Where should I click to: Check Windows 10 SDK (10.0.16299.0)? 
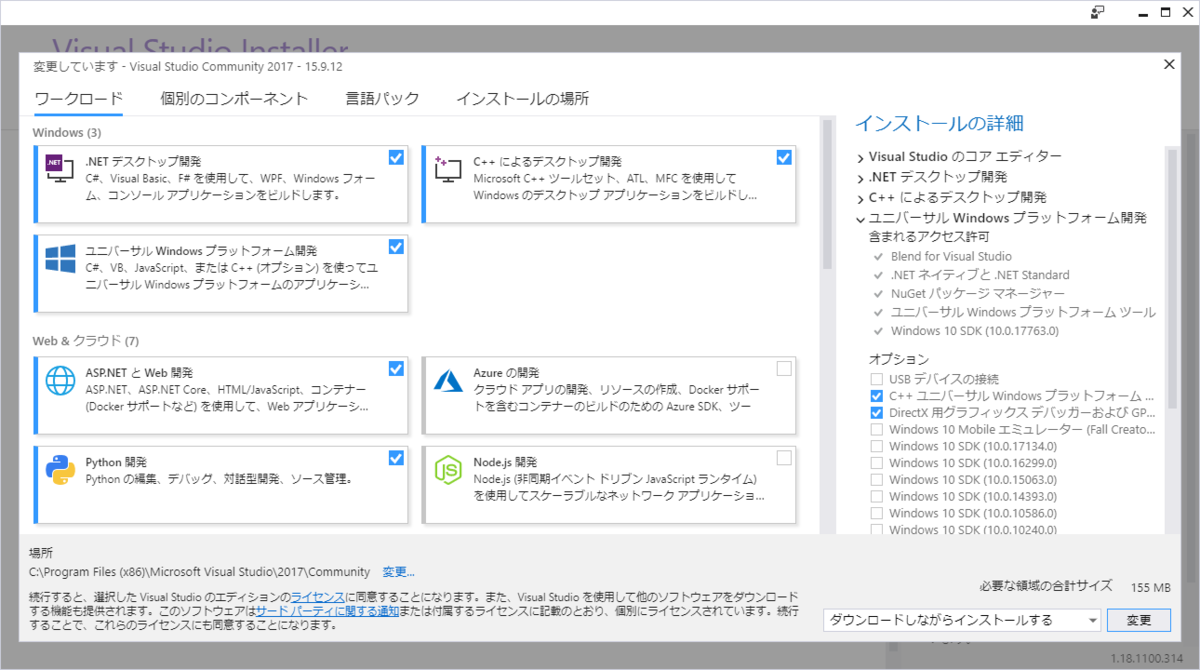pyautogui.click(x=876, y=464)
